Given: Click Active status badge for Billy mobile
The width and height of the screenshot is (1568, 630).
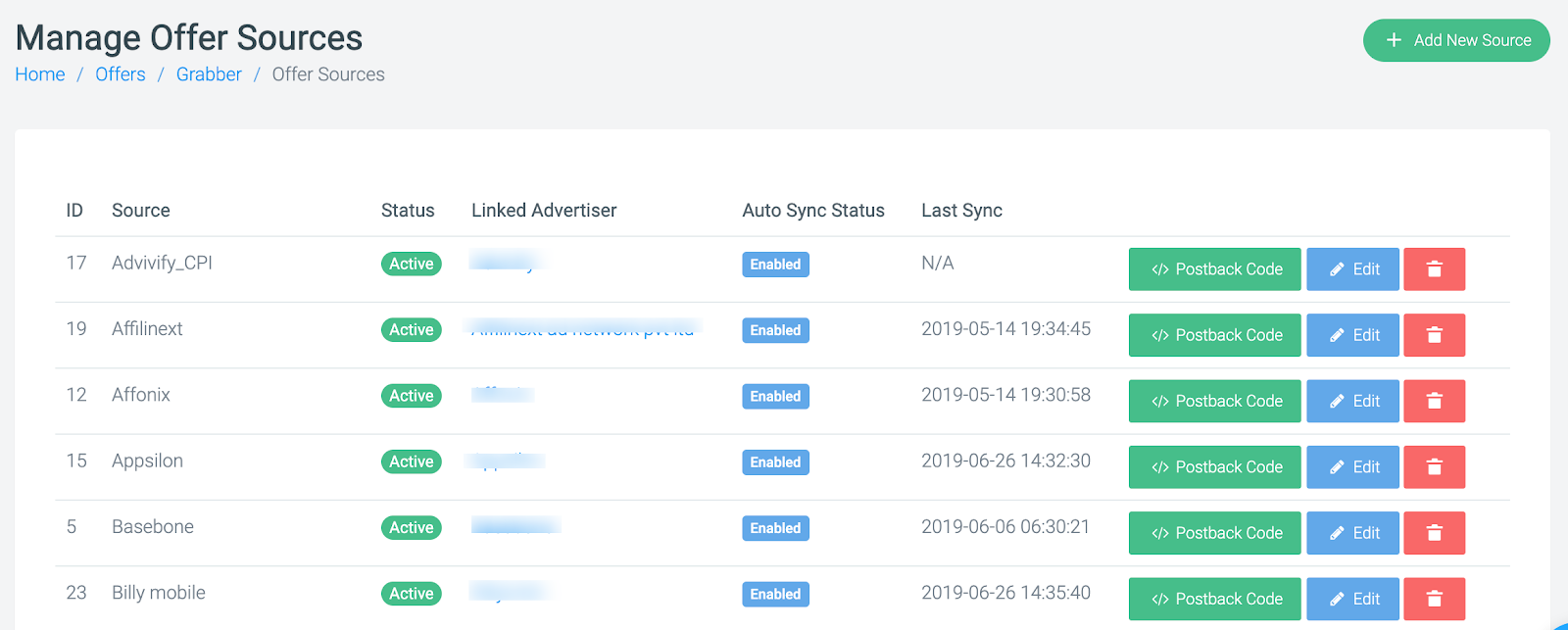Looking at the screenshot, I should click(x=412, y=594).
